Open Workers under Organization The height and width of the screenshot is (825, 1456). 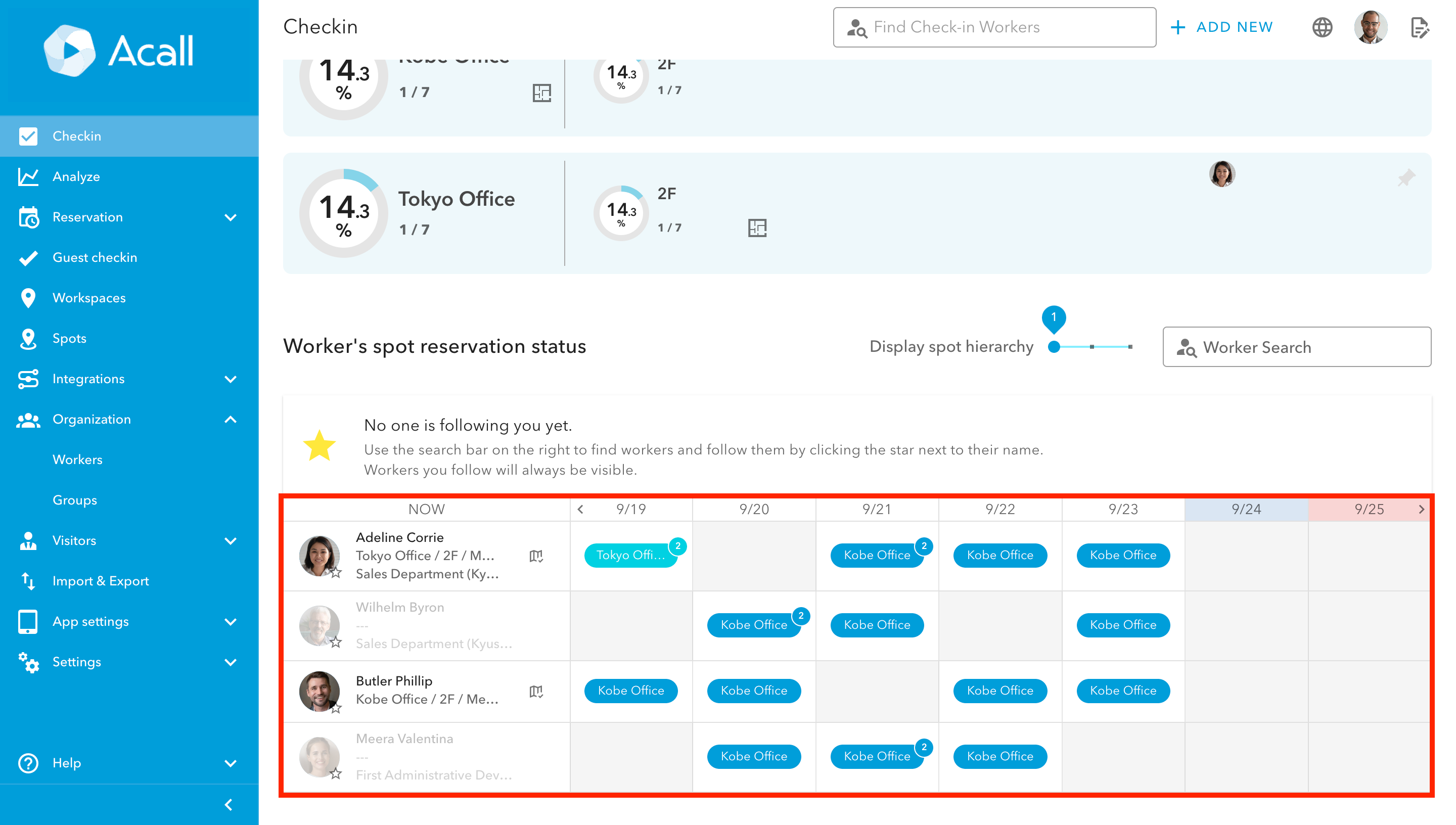click(x=78, y=460)
